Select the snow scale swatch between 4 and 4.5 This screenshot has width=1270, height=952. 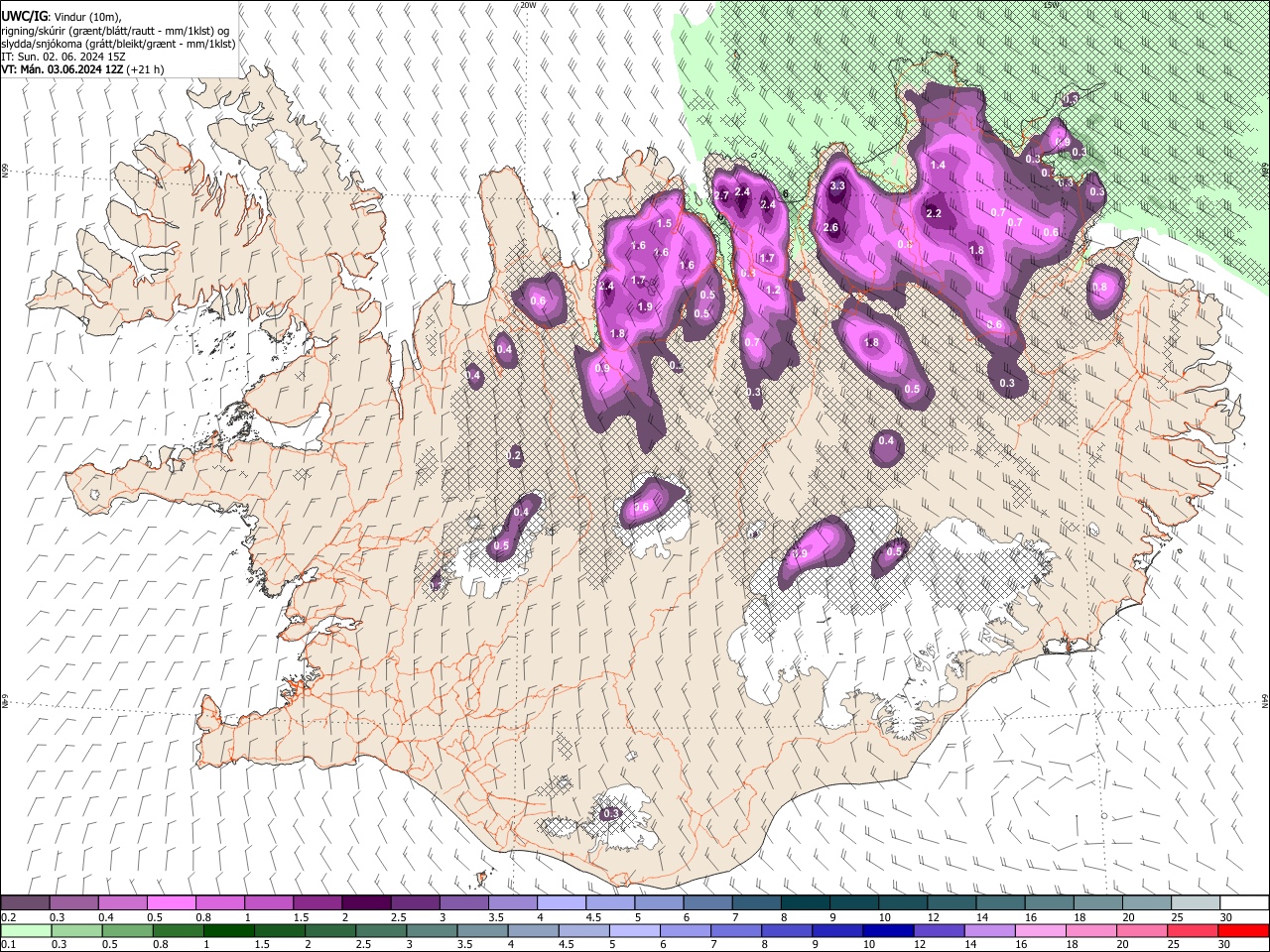tap(562, 902)
